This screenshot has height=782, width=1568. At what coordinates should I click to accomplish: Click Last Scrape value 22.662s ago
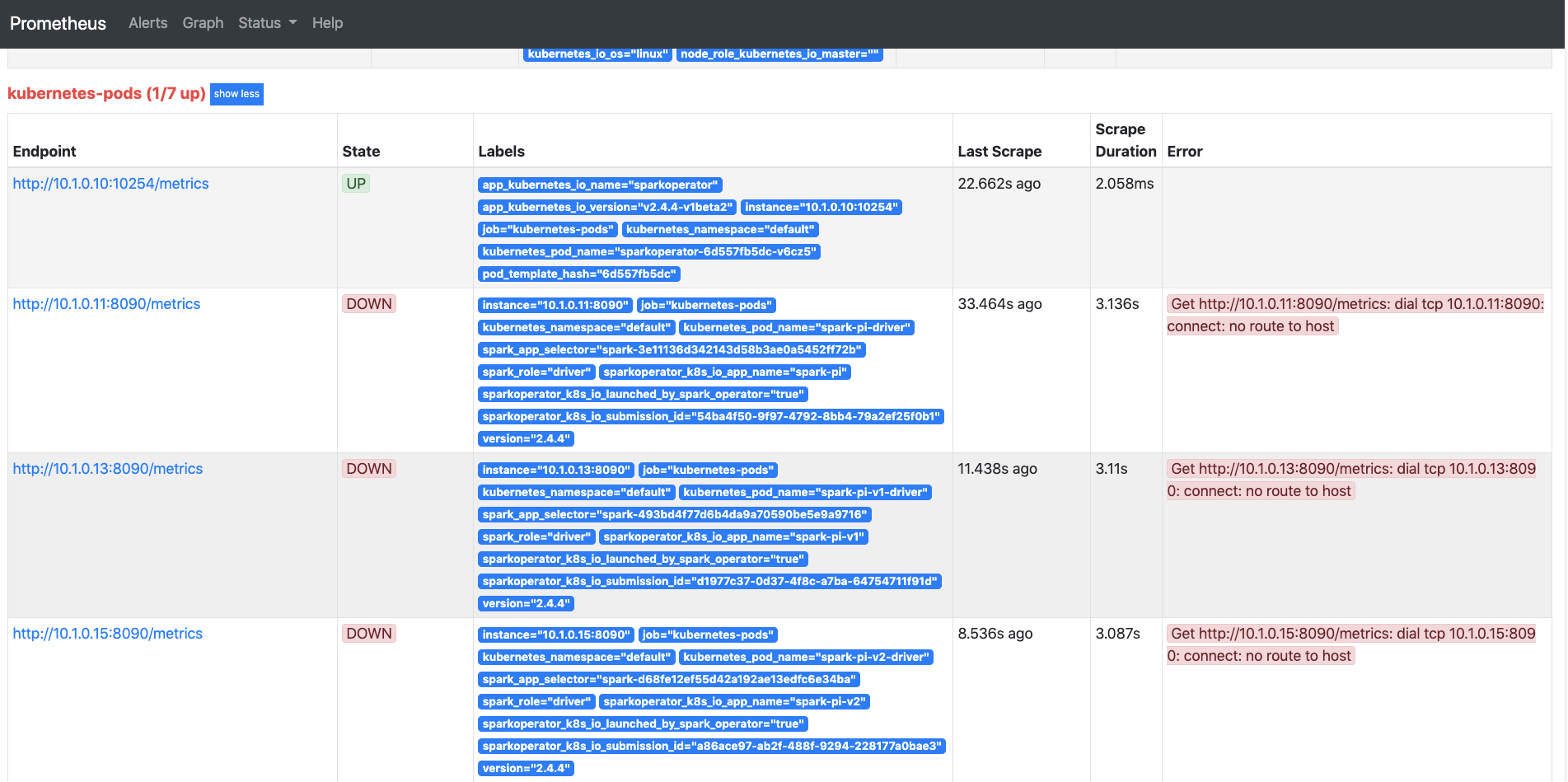tap(999, 184)
